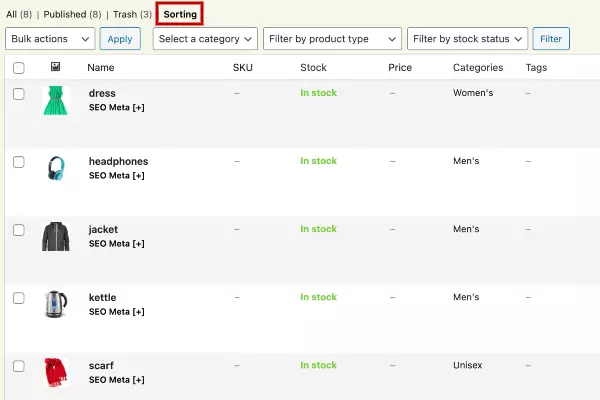Open the Filter by stock status dropdown
This screenshot has height=400, width=600.
click(x=467, y=39)
